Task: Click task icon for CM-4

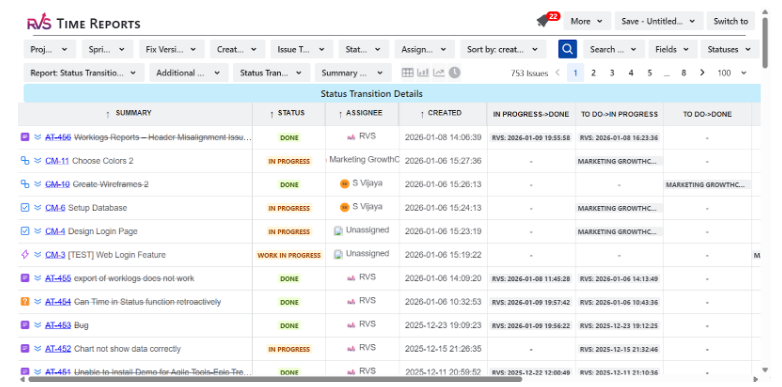Action: 25,231
